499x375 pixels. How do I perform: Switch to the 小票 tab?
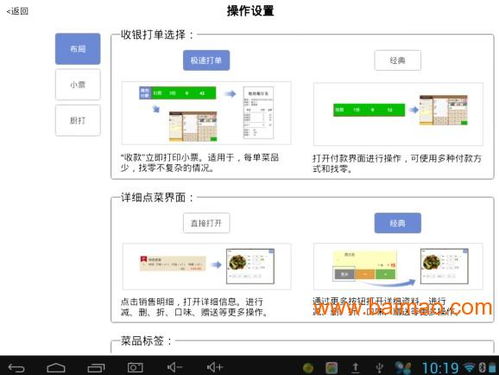tap(78, 85)
